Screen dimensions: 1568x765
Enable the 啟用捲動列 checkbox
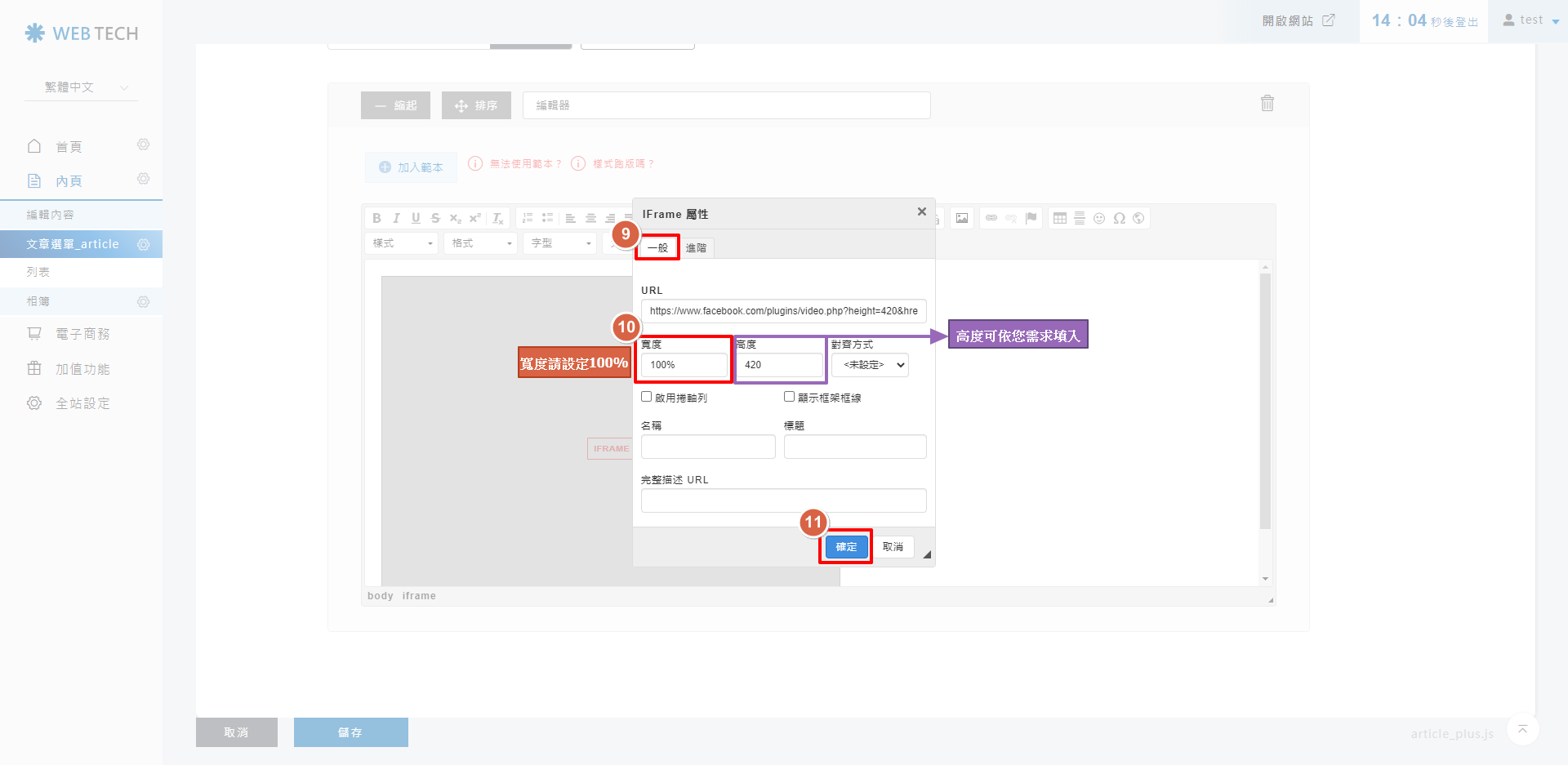[647, 397]
